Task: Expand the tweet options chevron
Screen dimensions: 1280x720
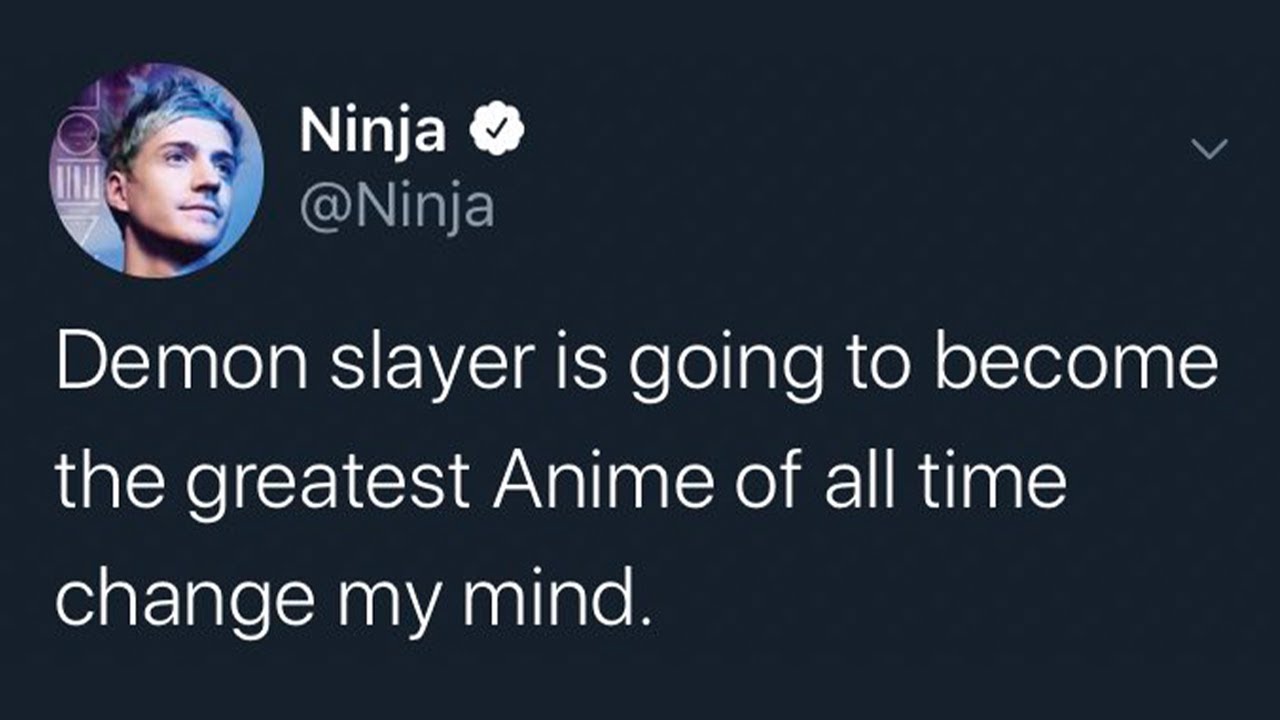Action: (x=1209, y=149)
